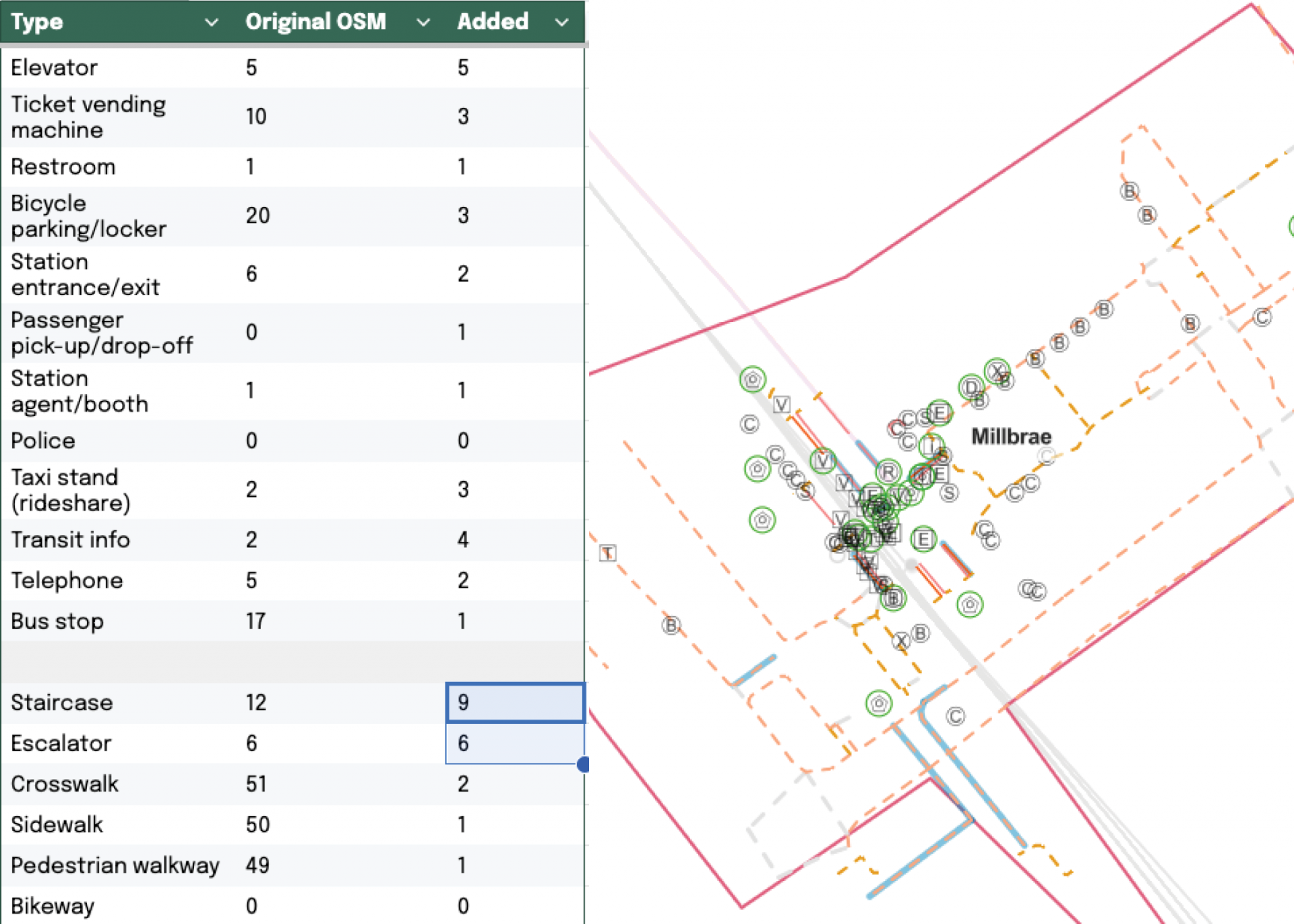1294x924 pixels.
Task: Click the square T marker on map
Action: click(608, 553)
